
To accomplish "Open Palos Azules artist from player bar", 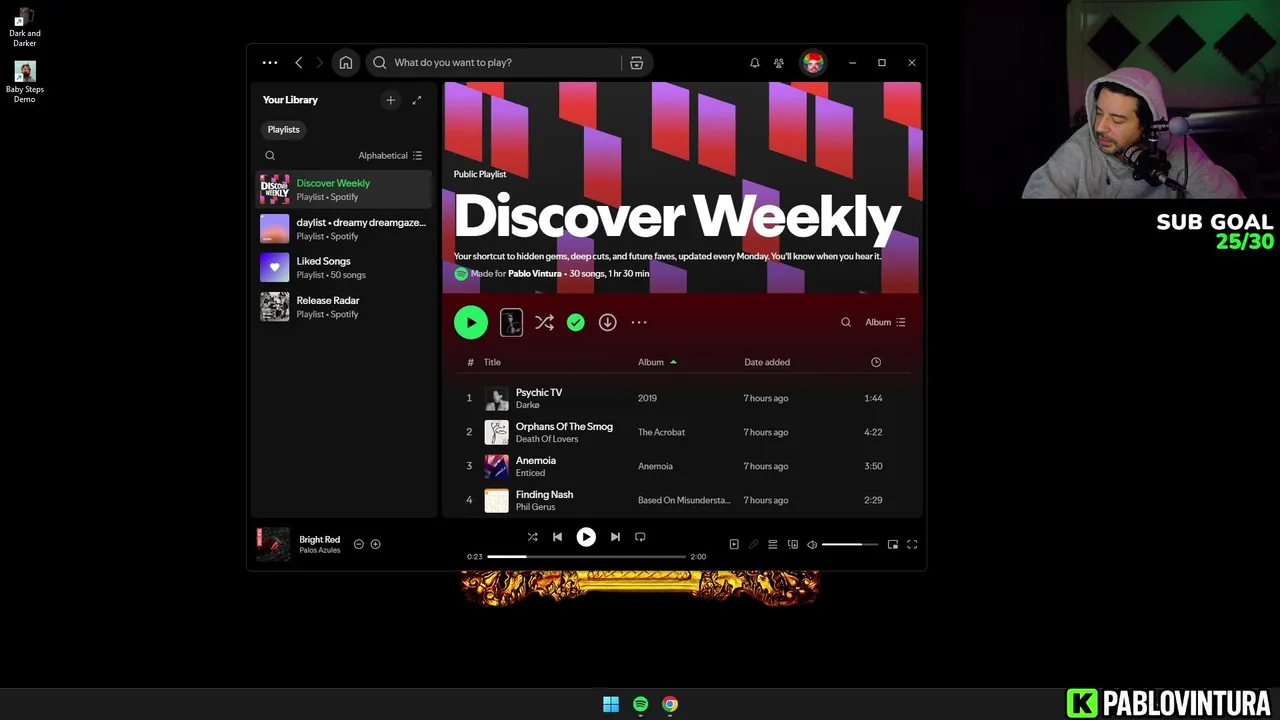I will tap(320, 550).
